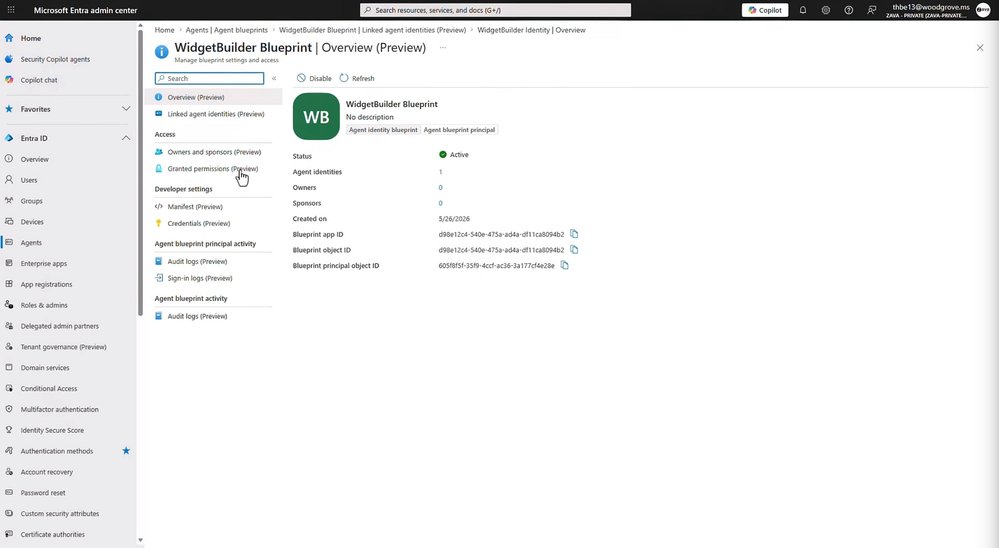Viewport: 999px width, 548px height.
Task: Click the WB blueprint logo tile
Action: [x=316, y=117]
